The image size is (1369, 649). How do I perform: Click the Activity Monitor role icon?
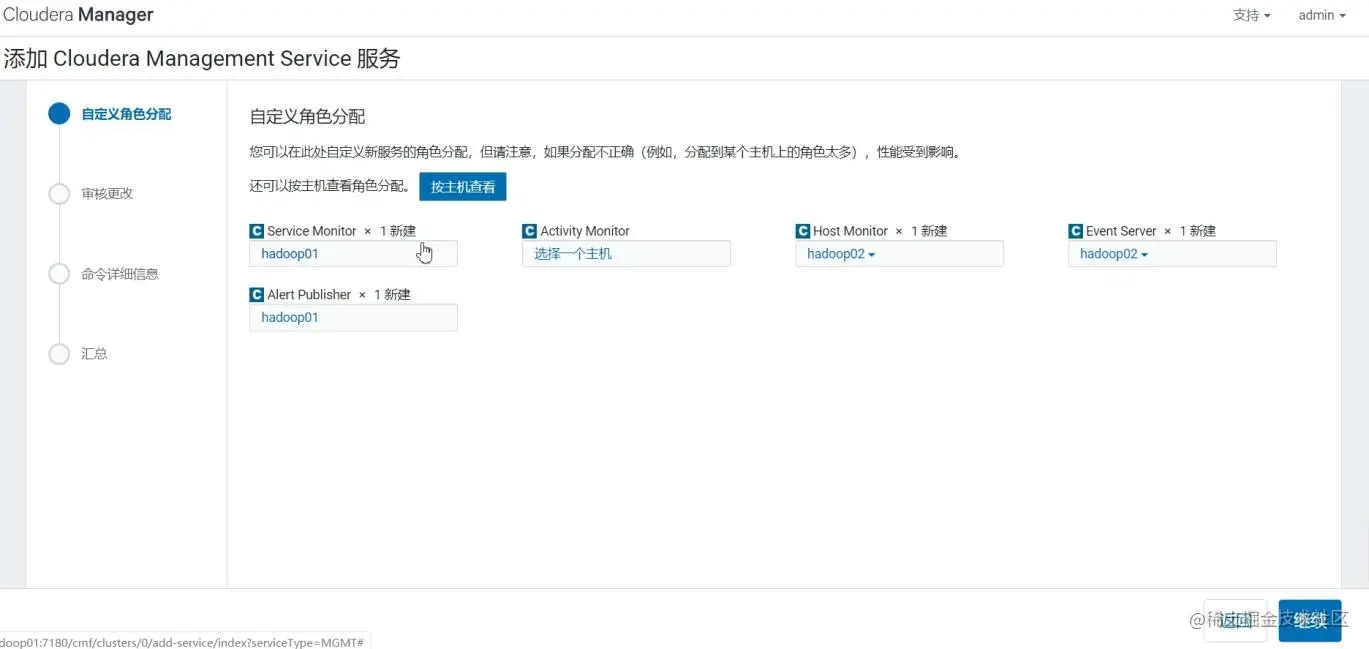click(529, 231)
